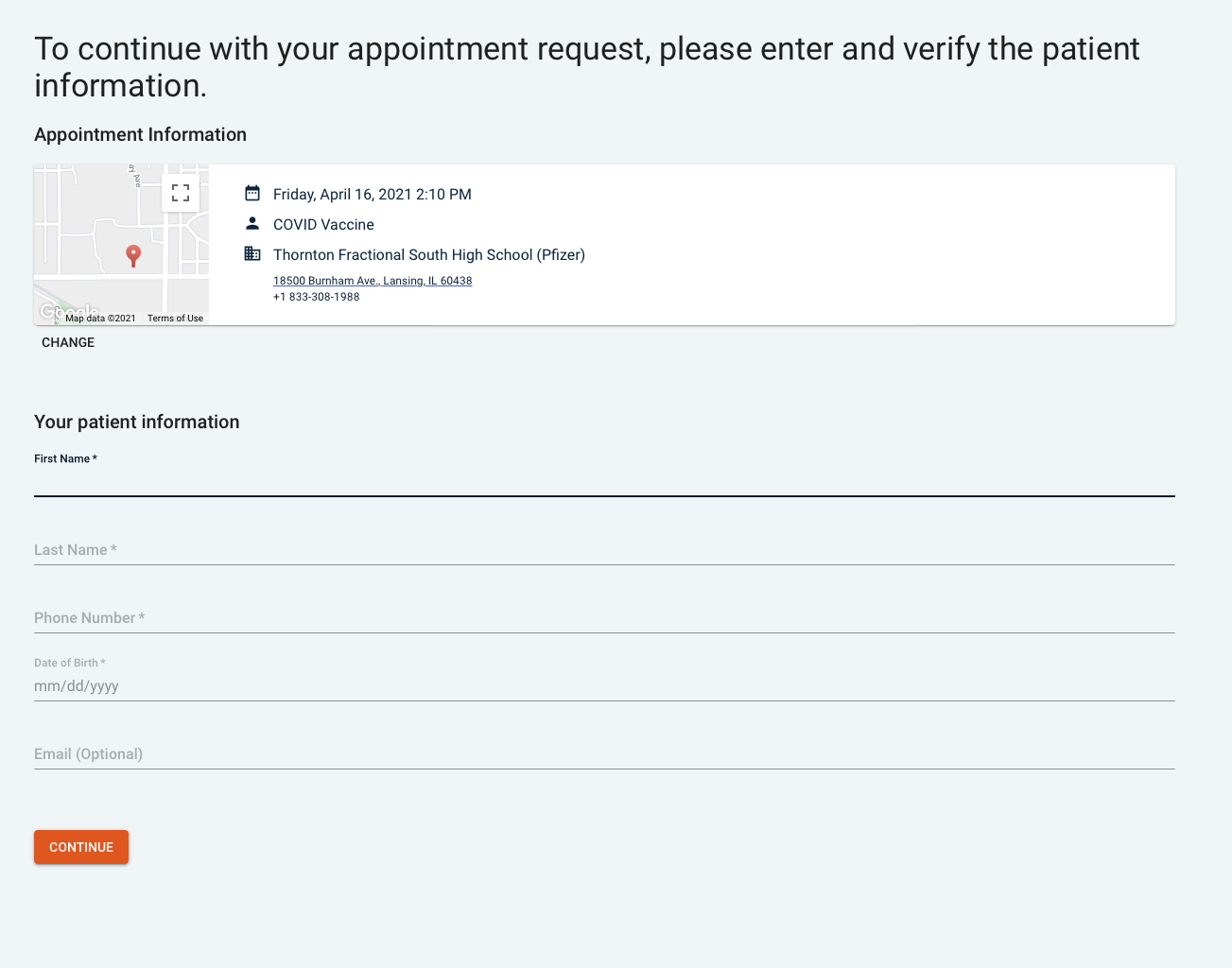This screenshot has width=1232, height=968.
Task: Click the +1 833-308-1988 phone number
Action: click(317, 297)
